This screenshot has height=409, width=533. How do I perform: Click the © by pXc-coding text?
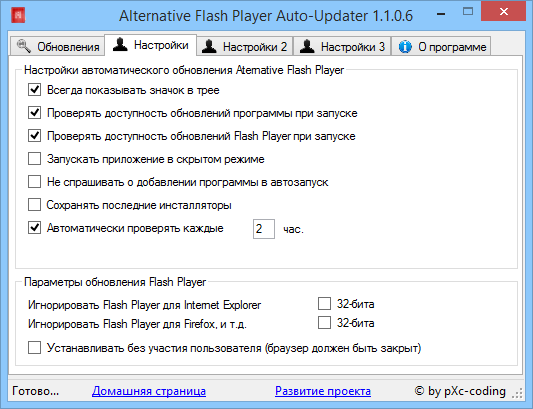point(460,391)
